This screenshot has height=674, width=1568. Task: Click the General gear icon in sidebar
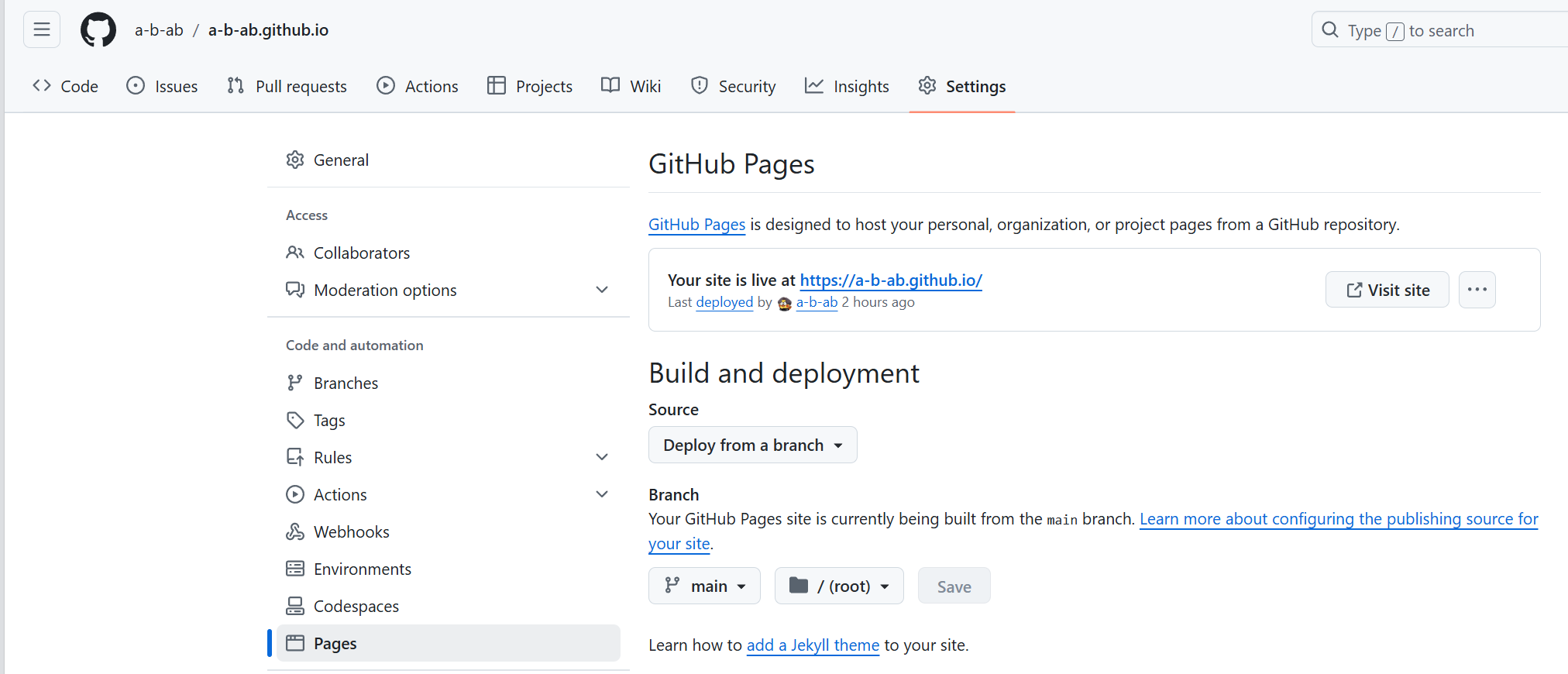coord(295,160)
